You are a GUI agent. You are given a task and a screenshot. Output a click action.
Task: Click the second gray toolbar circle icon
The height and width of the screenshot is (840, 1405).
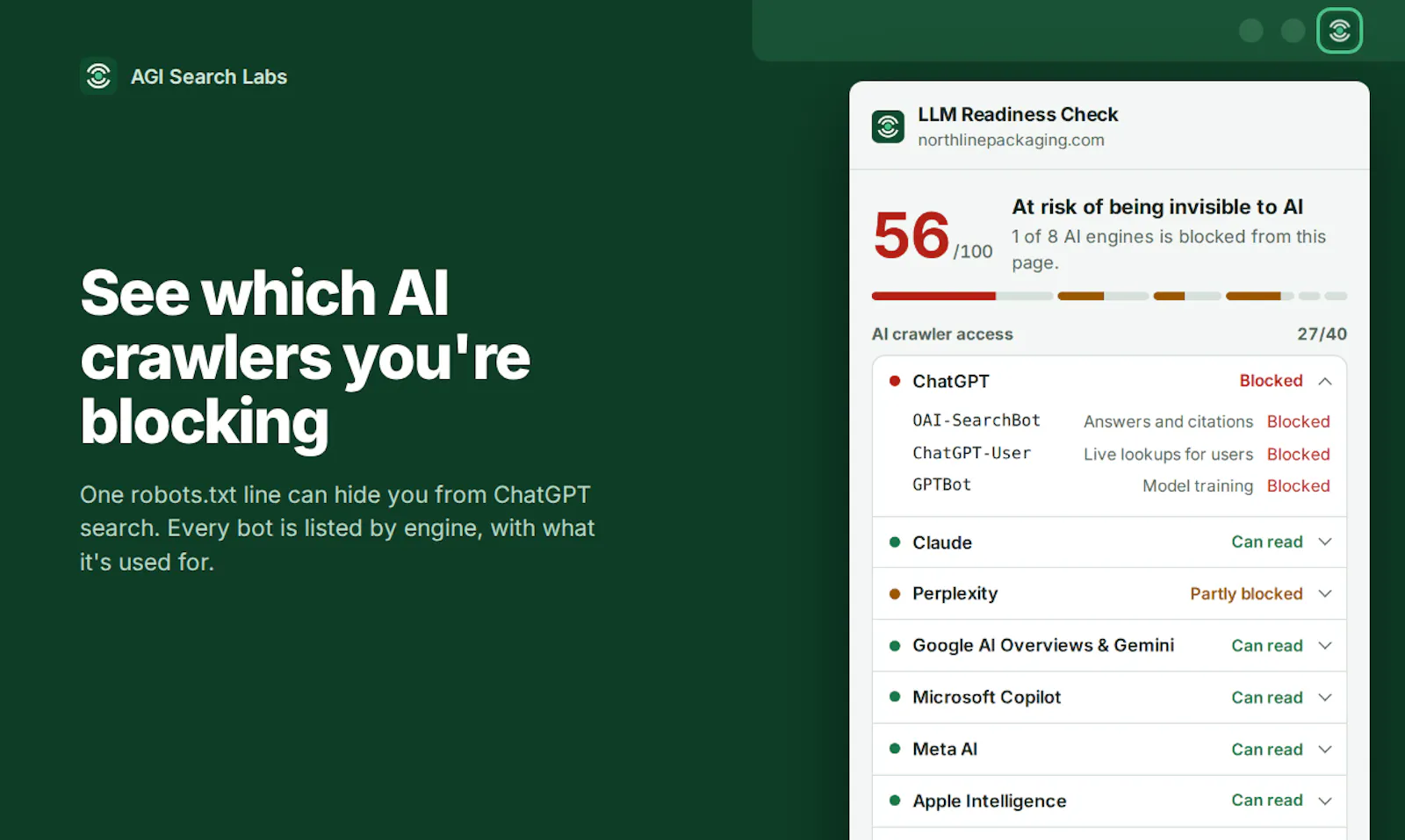click(1293, 31)
